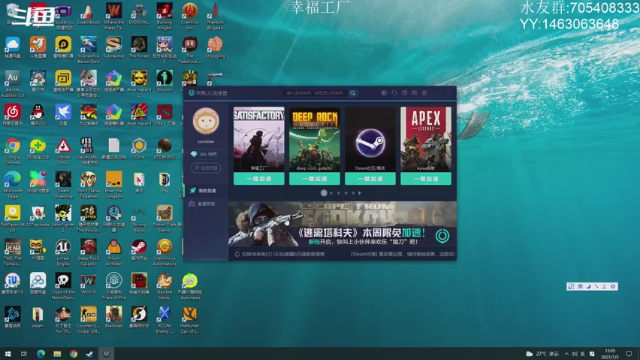640x360 pixels.
Task: Open Enter the Gungeon desktop shortcut
Action: tap(114, 184)
